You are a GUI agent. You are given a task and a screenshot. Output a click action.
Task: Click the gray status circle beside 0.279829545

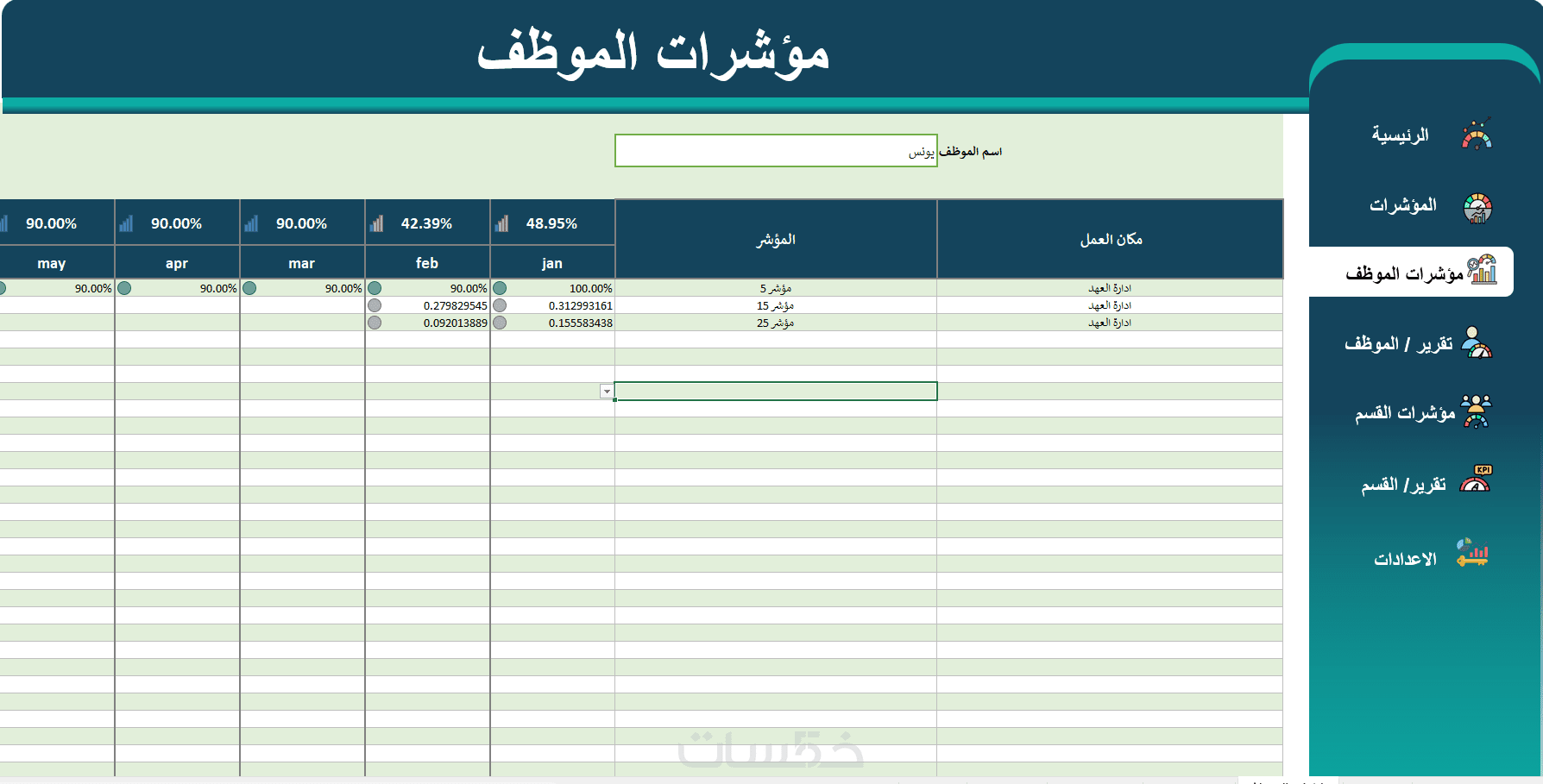coord(375,305)
